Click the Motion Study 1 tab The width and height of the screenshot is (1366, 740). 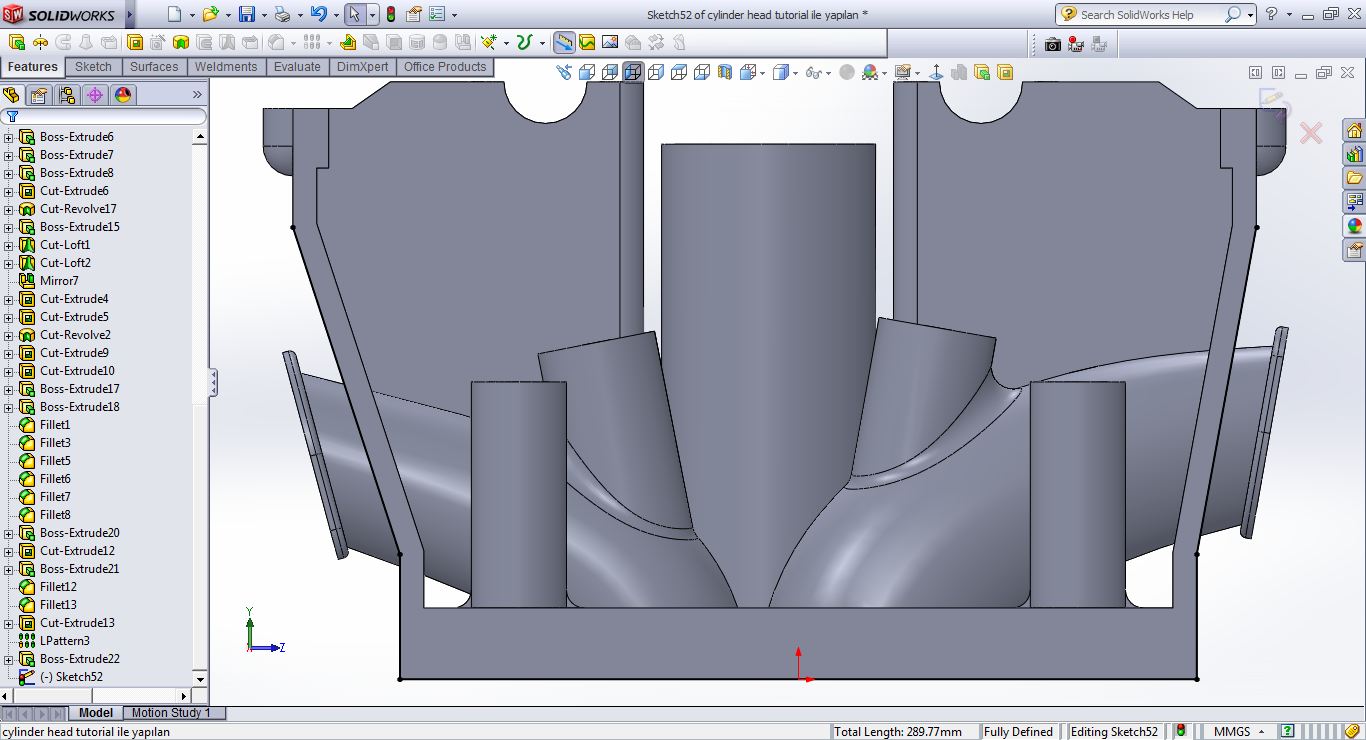(171, 713)
